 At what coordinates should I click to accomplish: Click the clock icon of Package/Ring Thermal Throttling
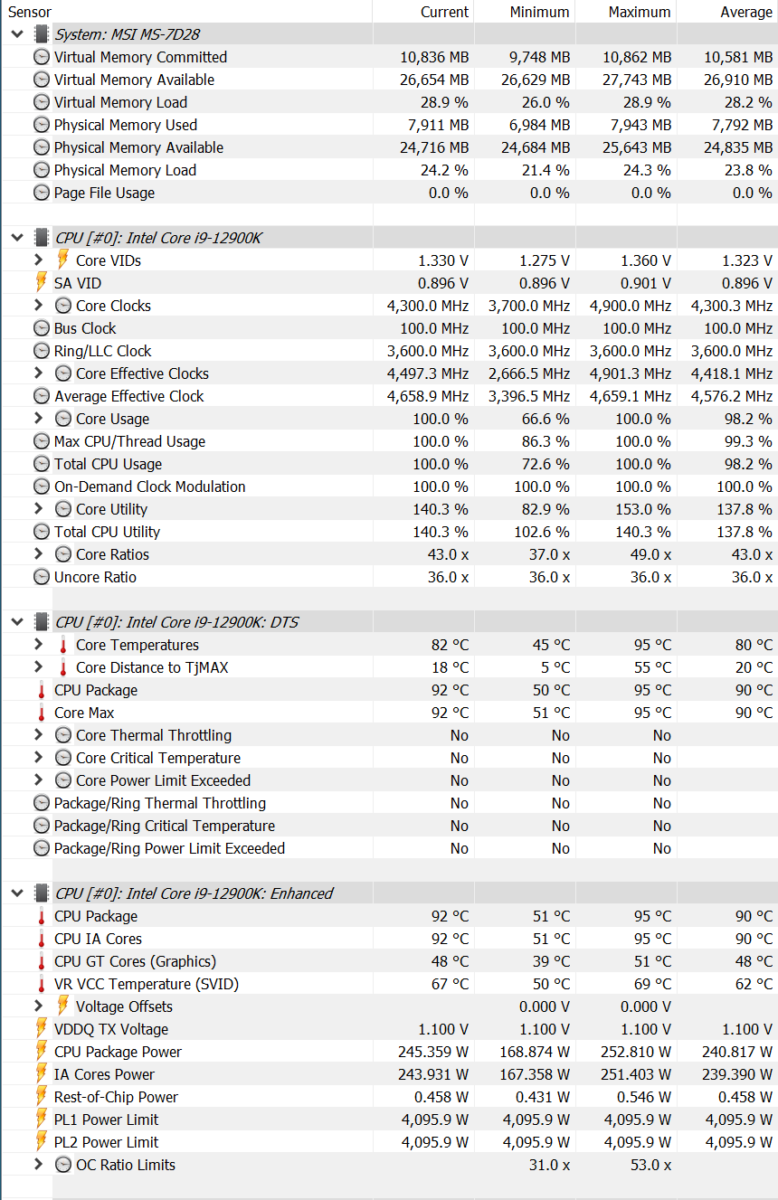coord(41,803)
